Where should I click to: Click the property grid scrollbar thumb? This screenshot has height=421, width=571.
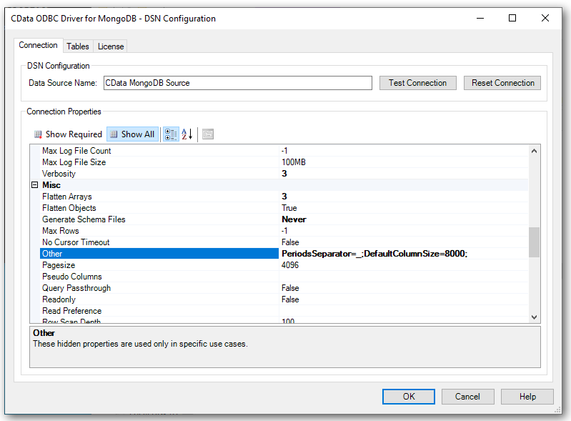coord(534,242)
